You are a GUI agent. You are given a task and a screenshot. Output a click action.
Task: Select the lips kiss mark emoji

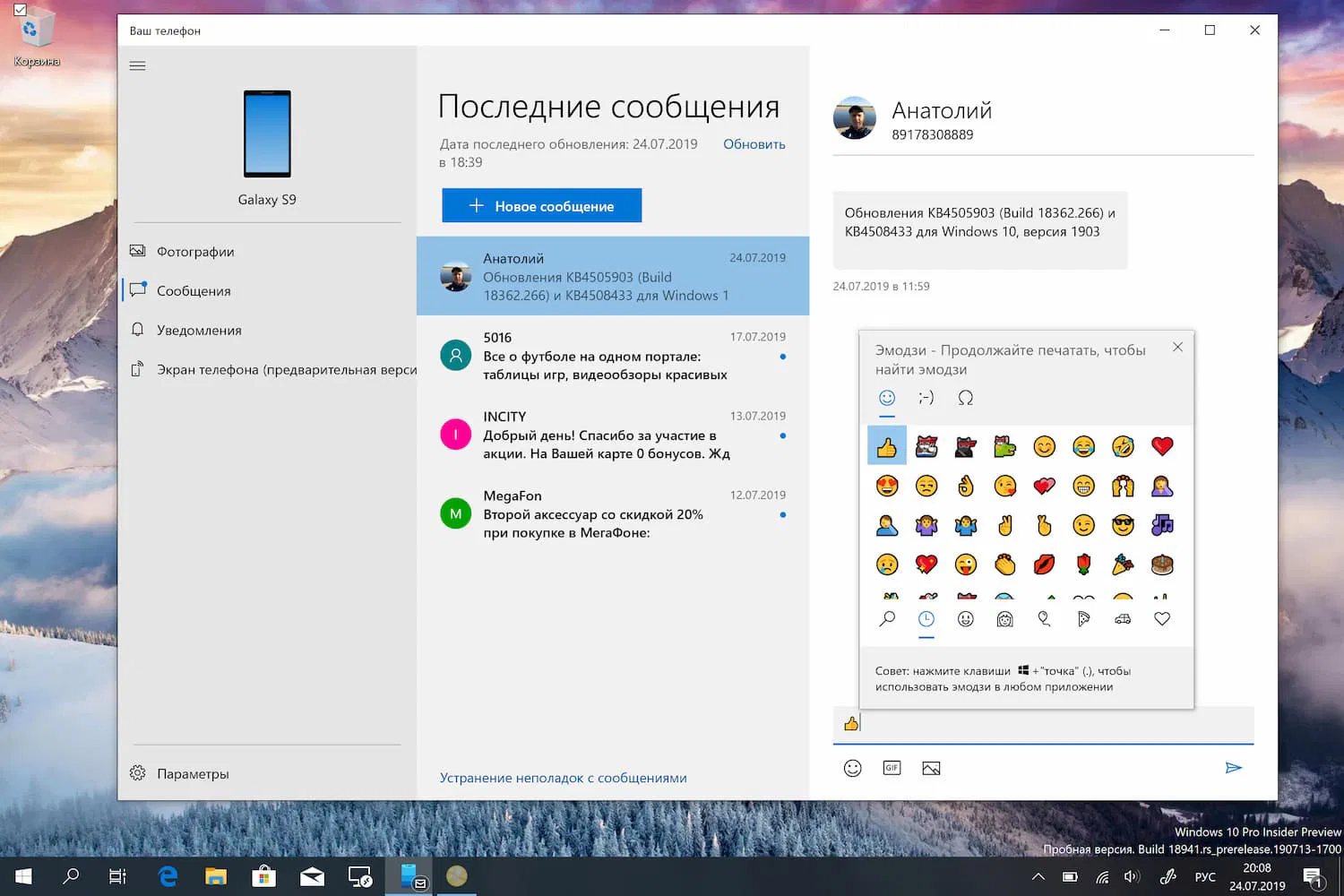click(1044, 564)
